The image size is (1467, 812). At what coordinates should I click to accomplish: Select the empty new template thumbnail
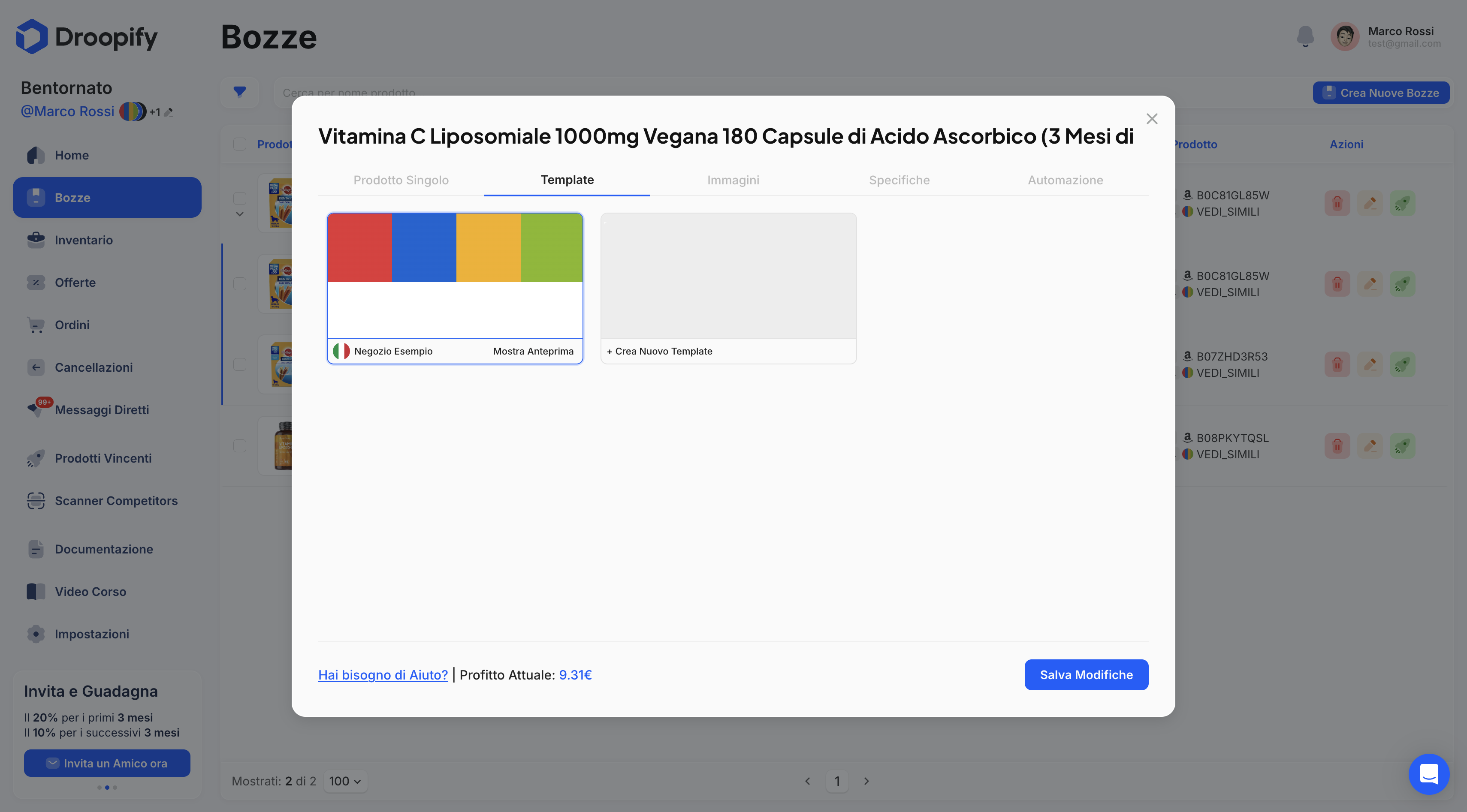click(728, 276)
